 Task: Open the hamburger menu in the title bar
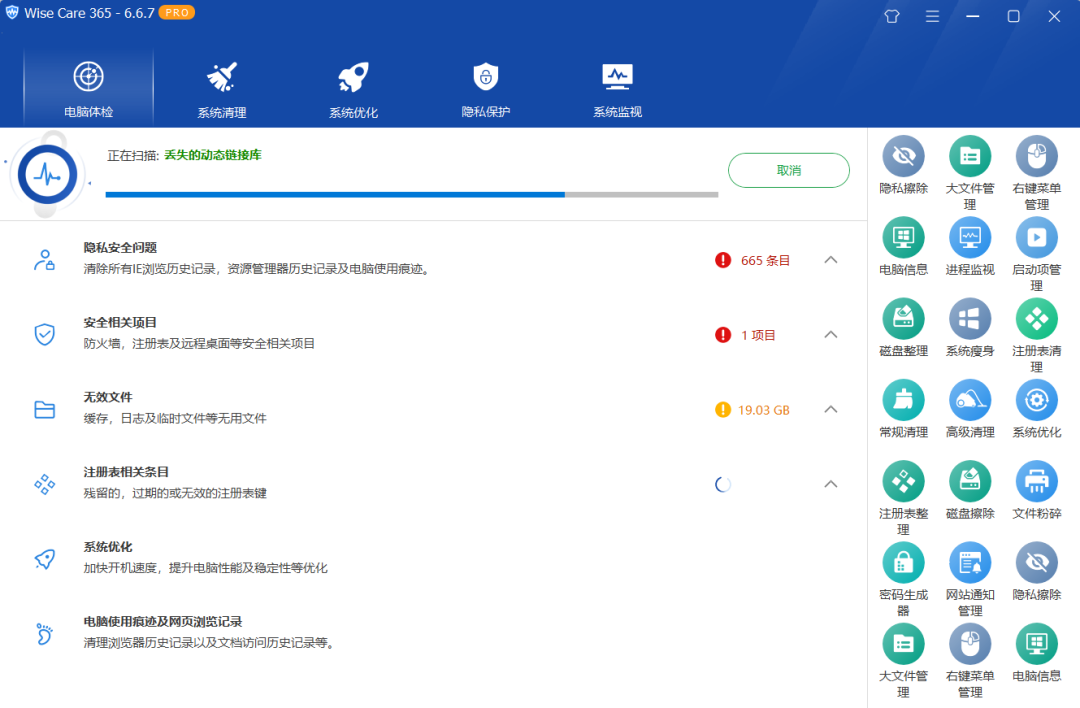[x=932, y=16]
